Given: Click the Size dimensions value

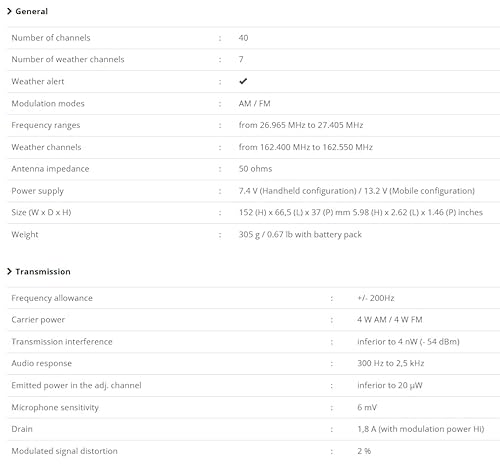Looking at the screenshot, I should pyautogui.click(x=361, y=212).
